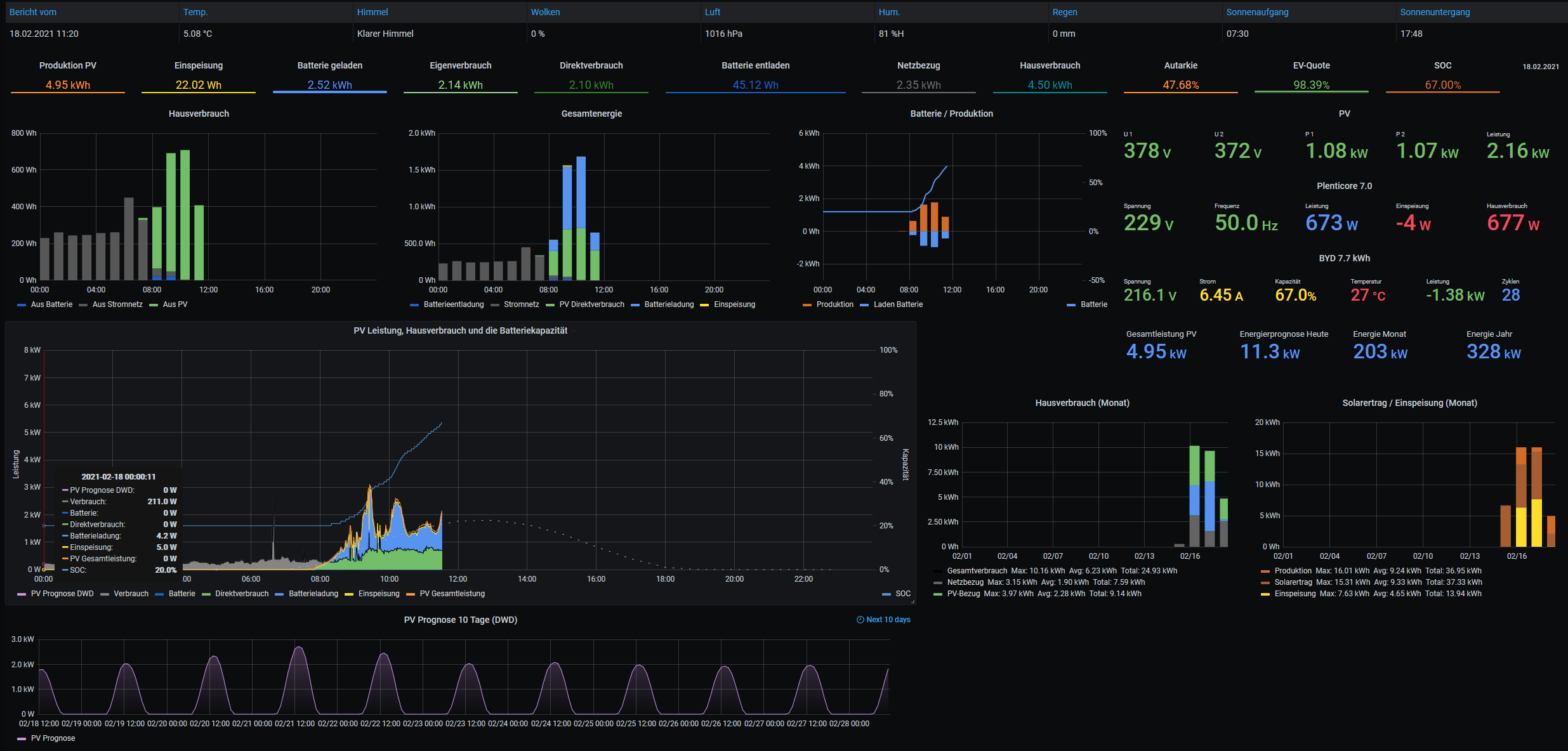Open the chevron beside PV Leistung panel title
The width and height of the screenshot is (1568, 751).
click(x=574, y=331)
